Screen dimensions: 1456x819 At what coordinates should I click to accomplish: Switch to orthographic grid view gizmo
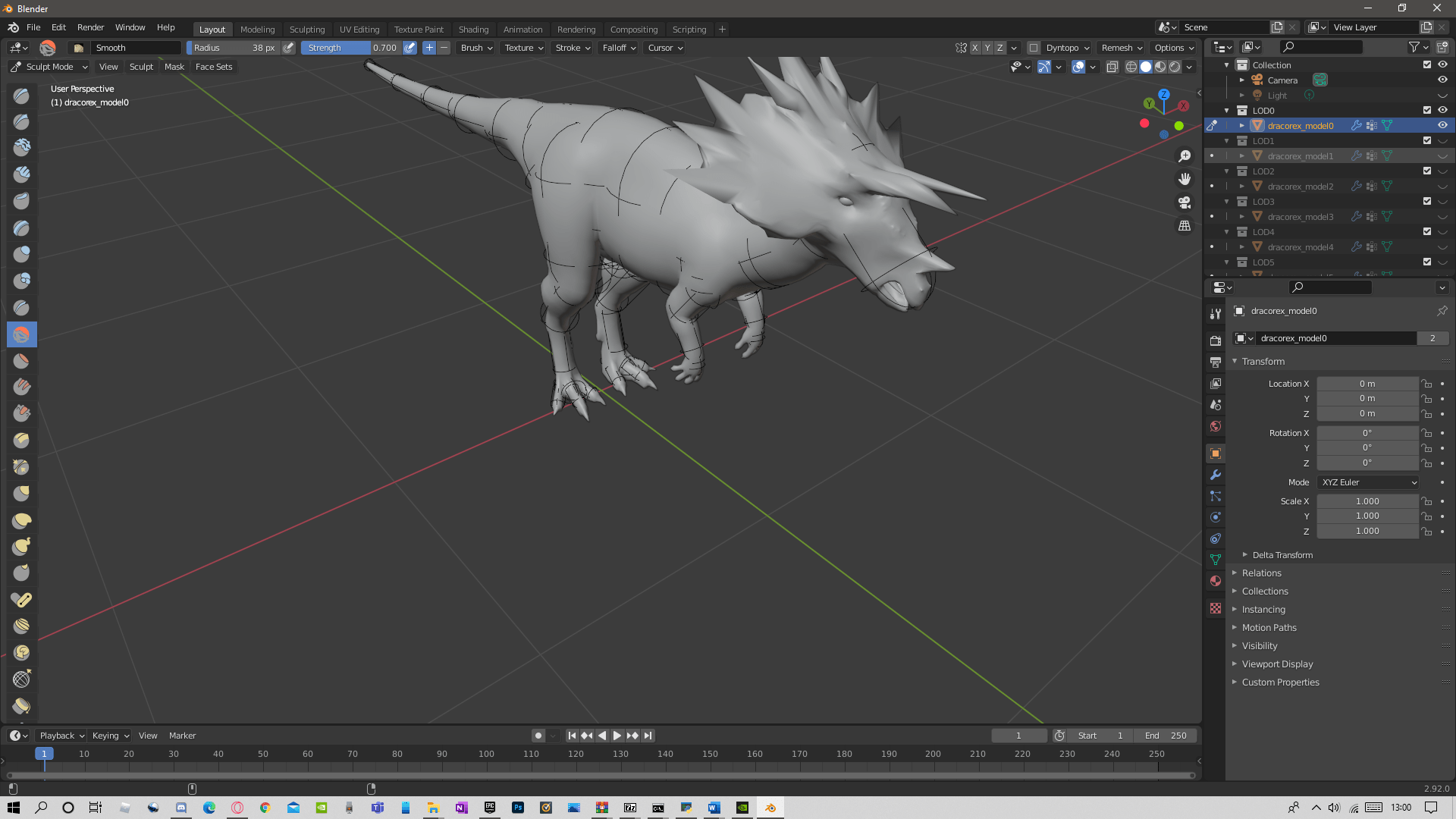(x=1185, y=226)
